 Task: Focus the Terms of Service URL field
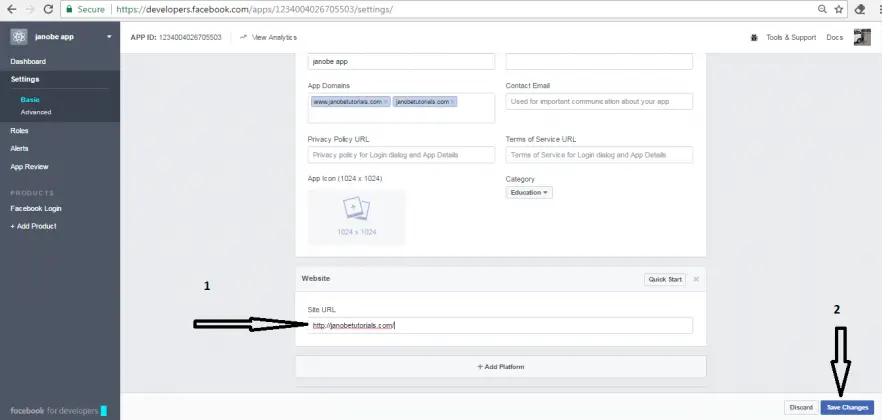coord(599,155)
